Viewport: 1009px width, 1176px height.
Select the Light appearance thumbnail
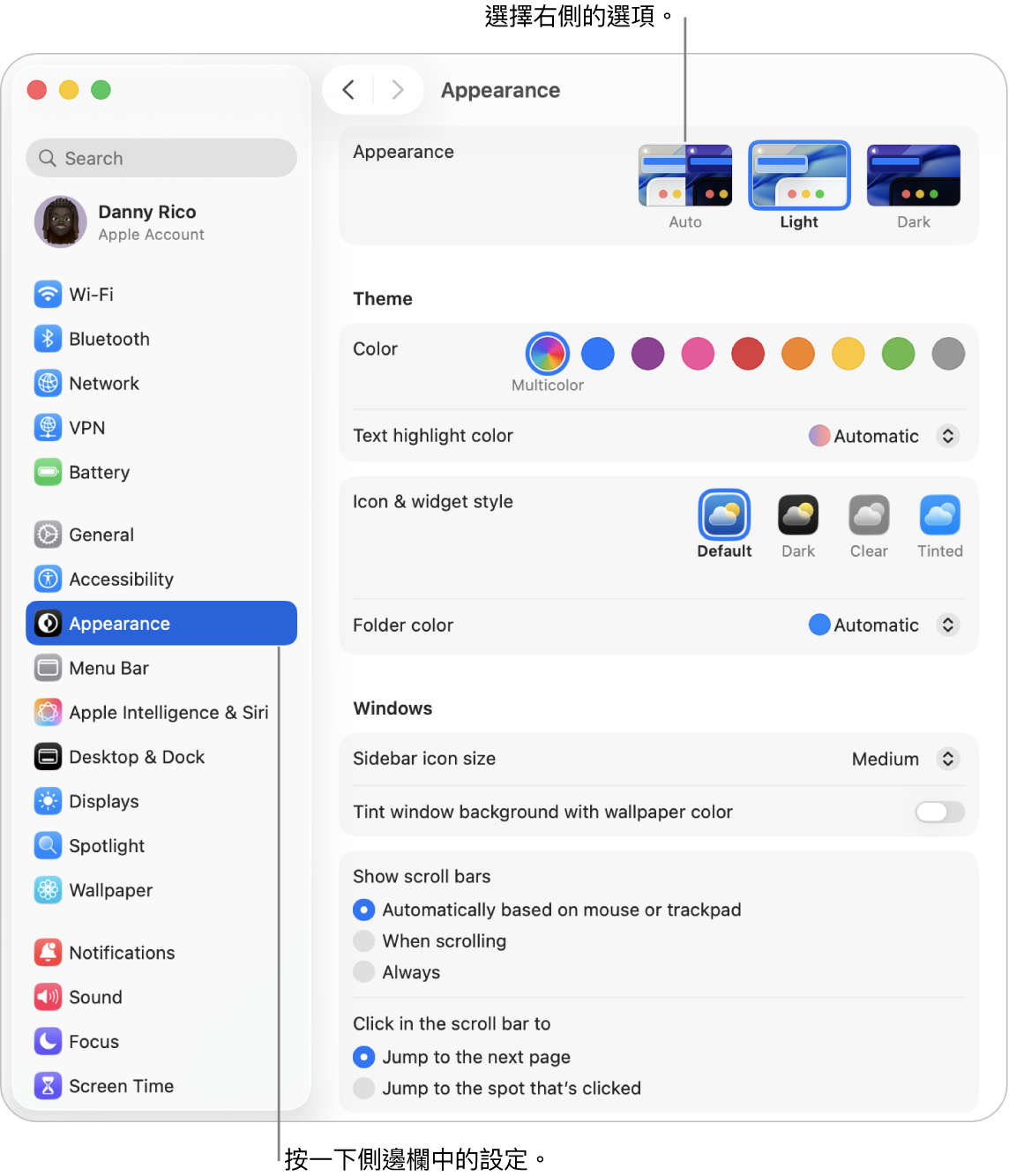click(799, 176)
